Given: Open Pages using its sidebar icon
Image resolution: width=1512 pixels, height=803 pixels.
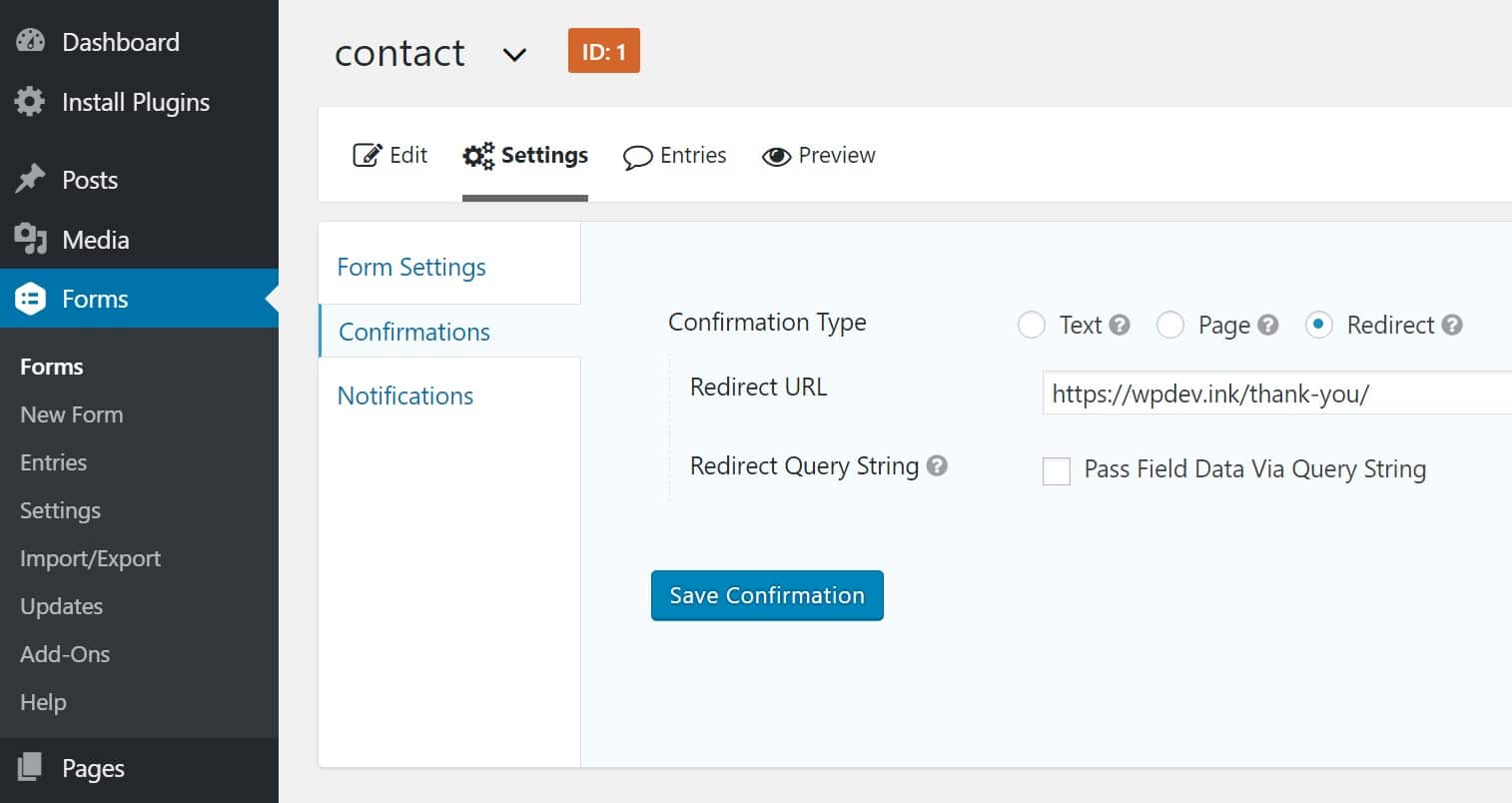Looking at the screenshot, I should click(x=31, y=768).
